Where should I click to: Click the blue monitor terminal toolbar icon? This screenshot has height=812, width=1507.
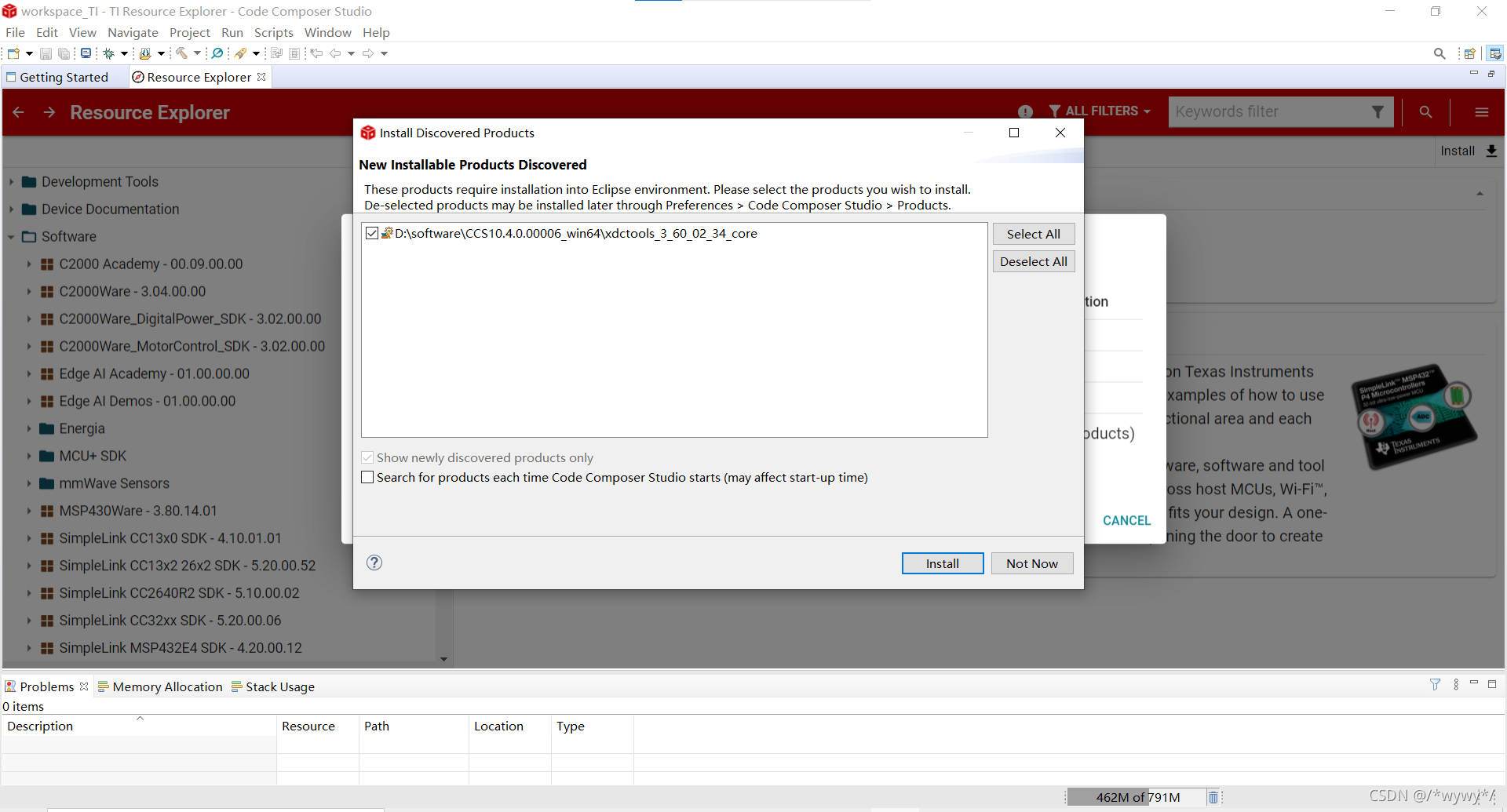pyautogui.click(x=86, y=53)
